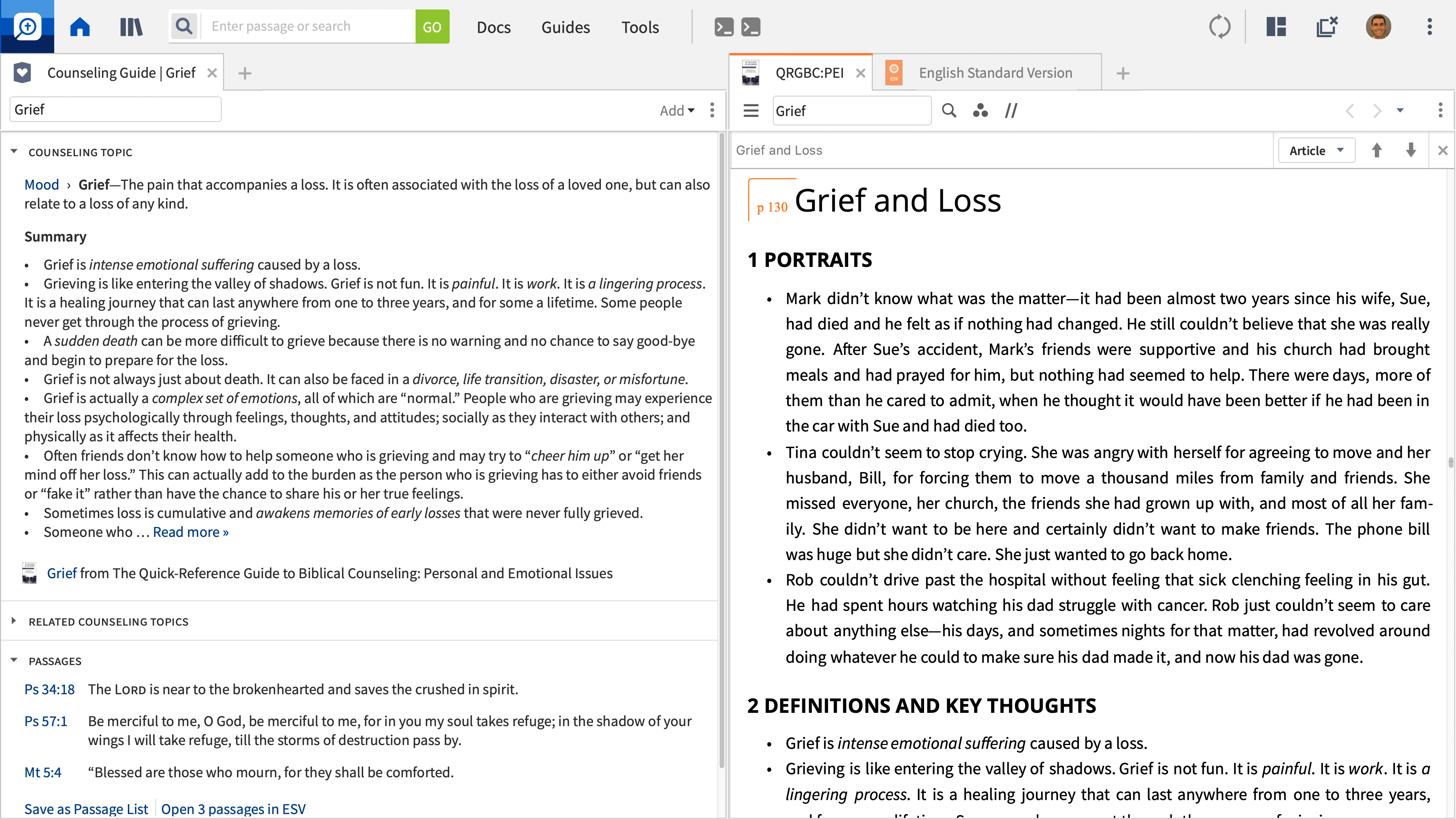
Task: Click the Grief and Loss article title
Action: [897, 200]
